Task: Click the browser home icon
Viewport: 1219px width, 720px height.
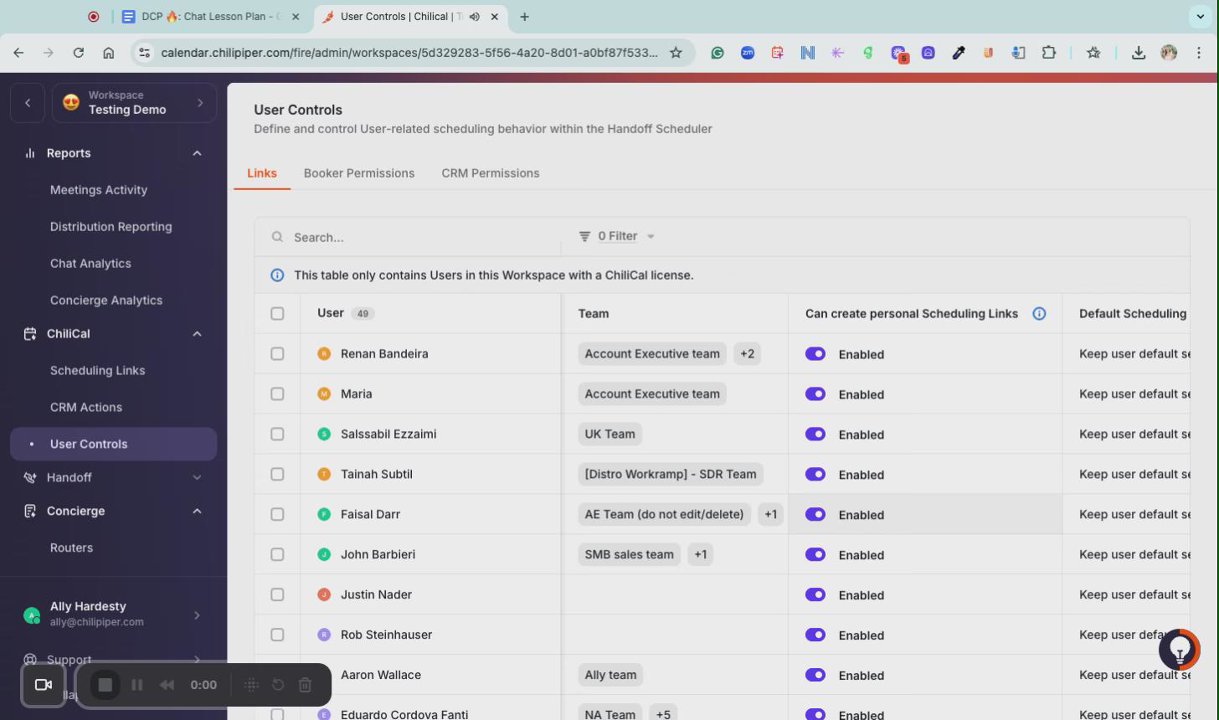Action: pyautogui.click(x=108, y=53)
